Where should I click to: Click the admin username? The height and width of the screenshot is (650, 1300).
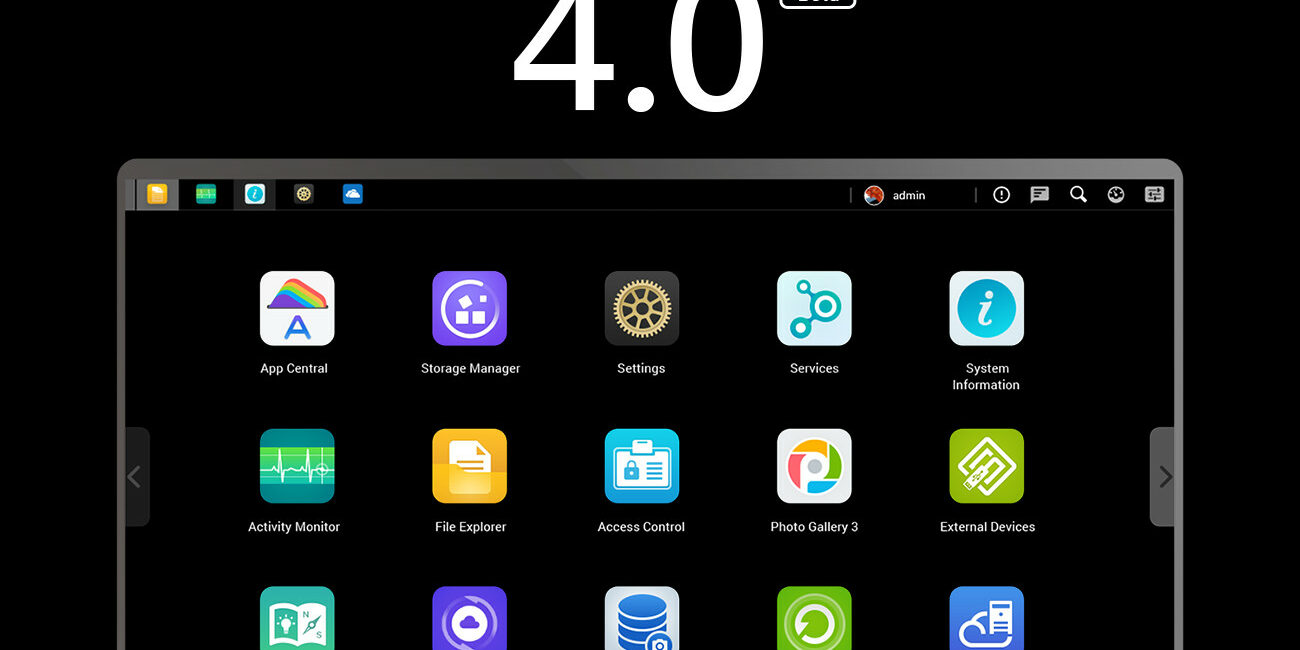coord(908,195)
